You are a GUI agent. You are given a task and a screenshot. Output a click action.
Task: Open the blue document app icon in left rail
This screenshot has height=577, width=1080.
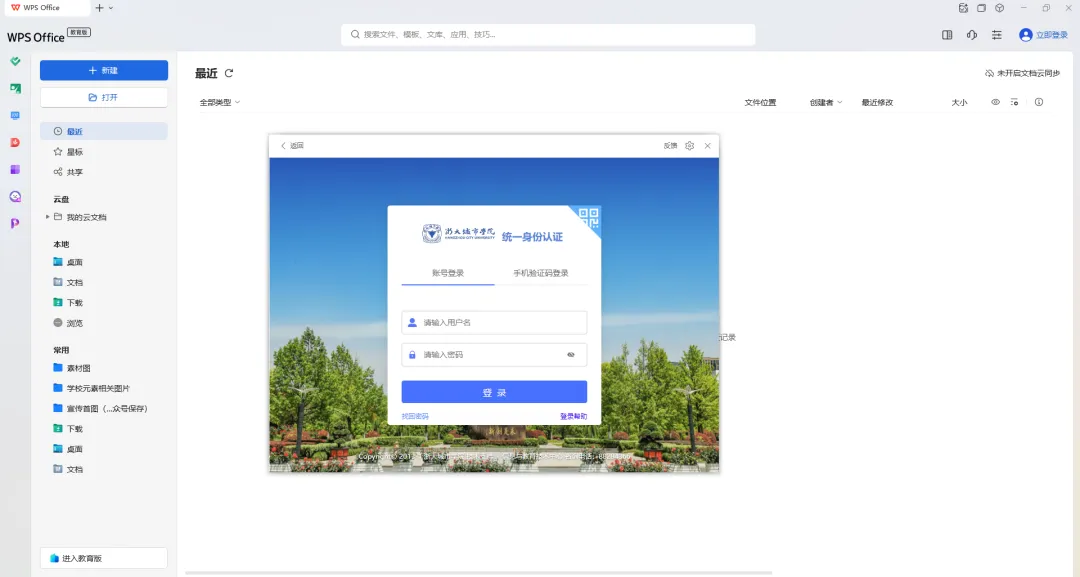tap(15, 115)
